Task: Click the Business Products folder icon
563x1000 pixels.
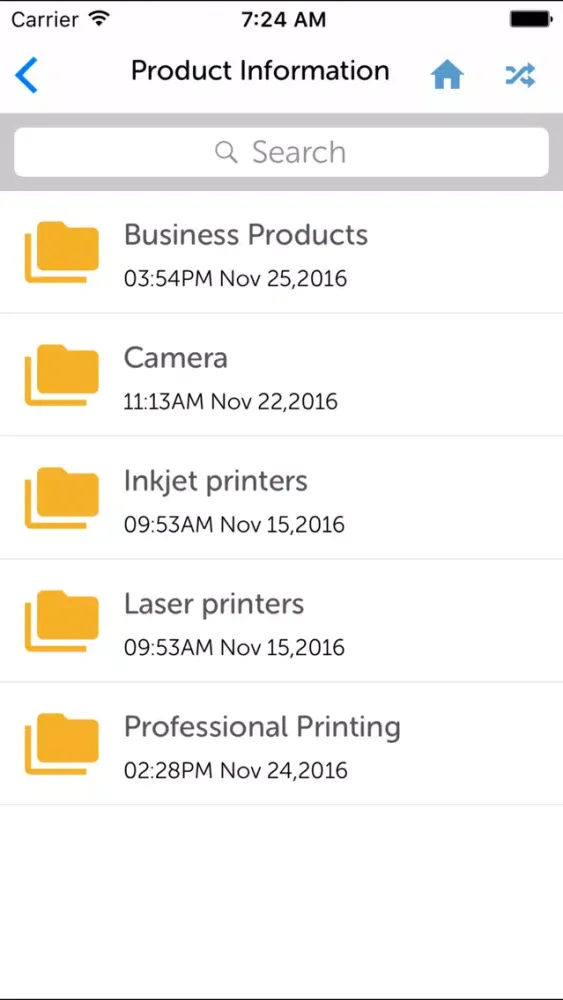Action: [62, 251]
